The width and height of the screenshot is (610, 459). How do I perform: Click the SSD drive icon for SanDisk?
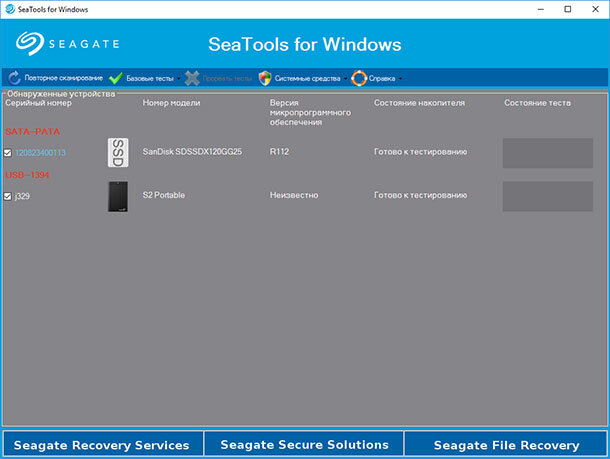pyautogui.click(x=118, y=152)
